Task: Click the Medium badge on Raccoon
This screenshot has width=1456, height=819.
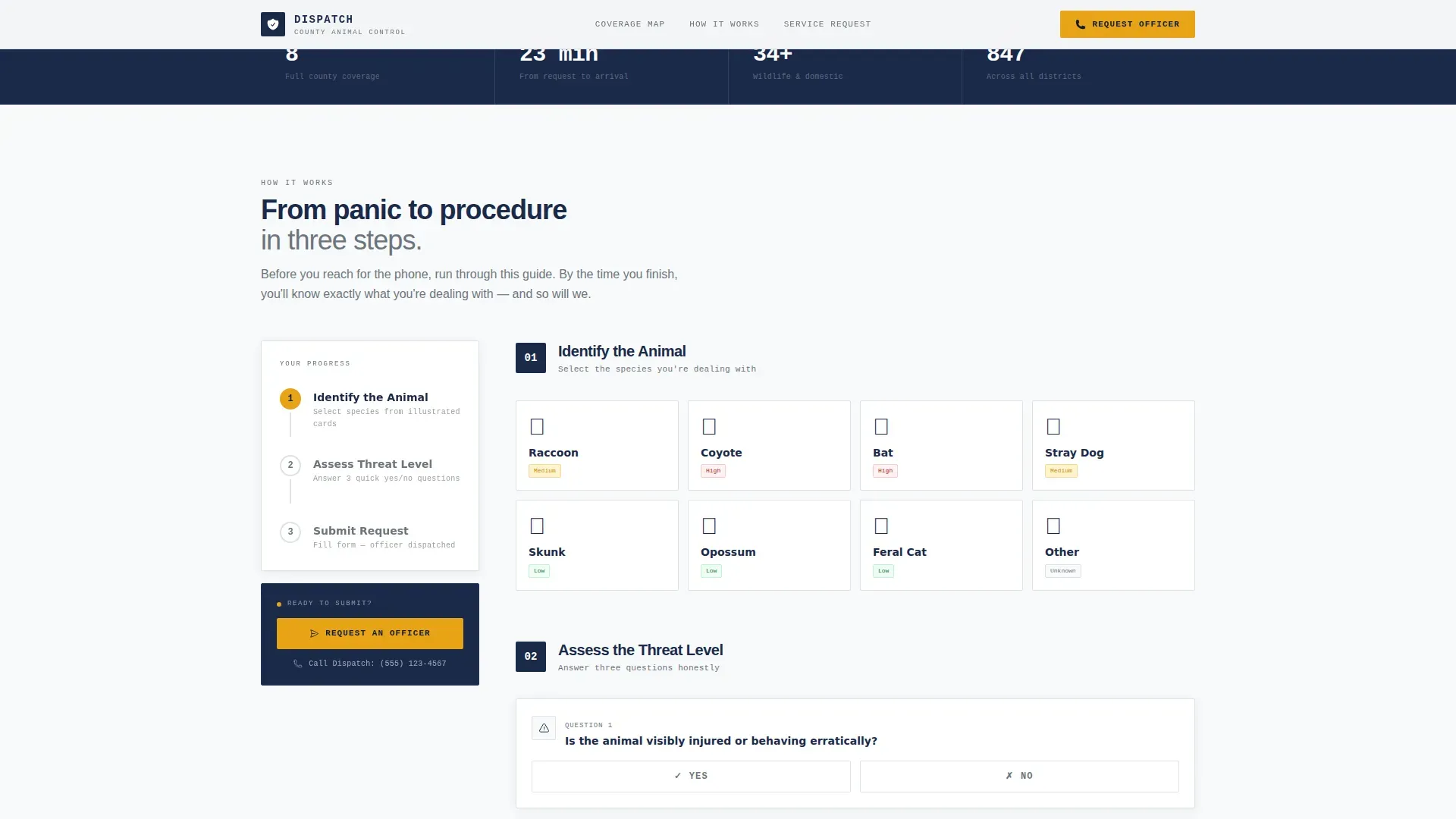Action: 544,471
